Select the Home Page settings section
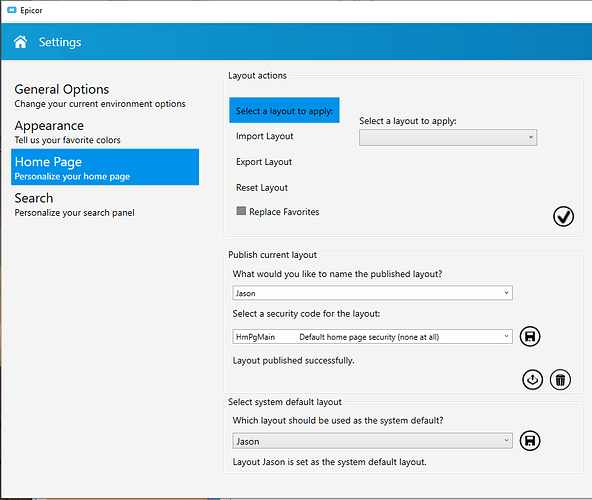 [x=105, y=167]
